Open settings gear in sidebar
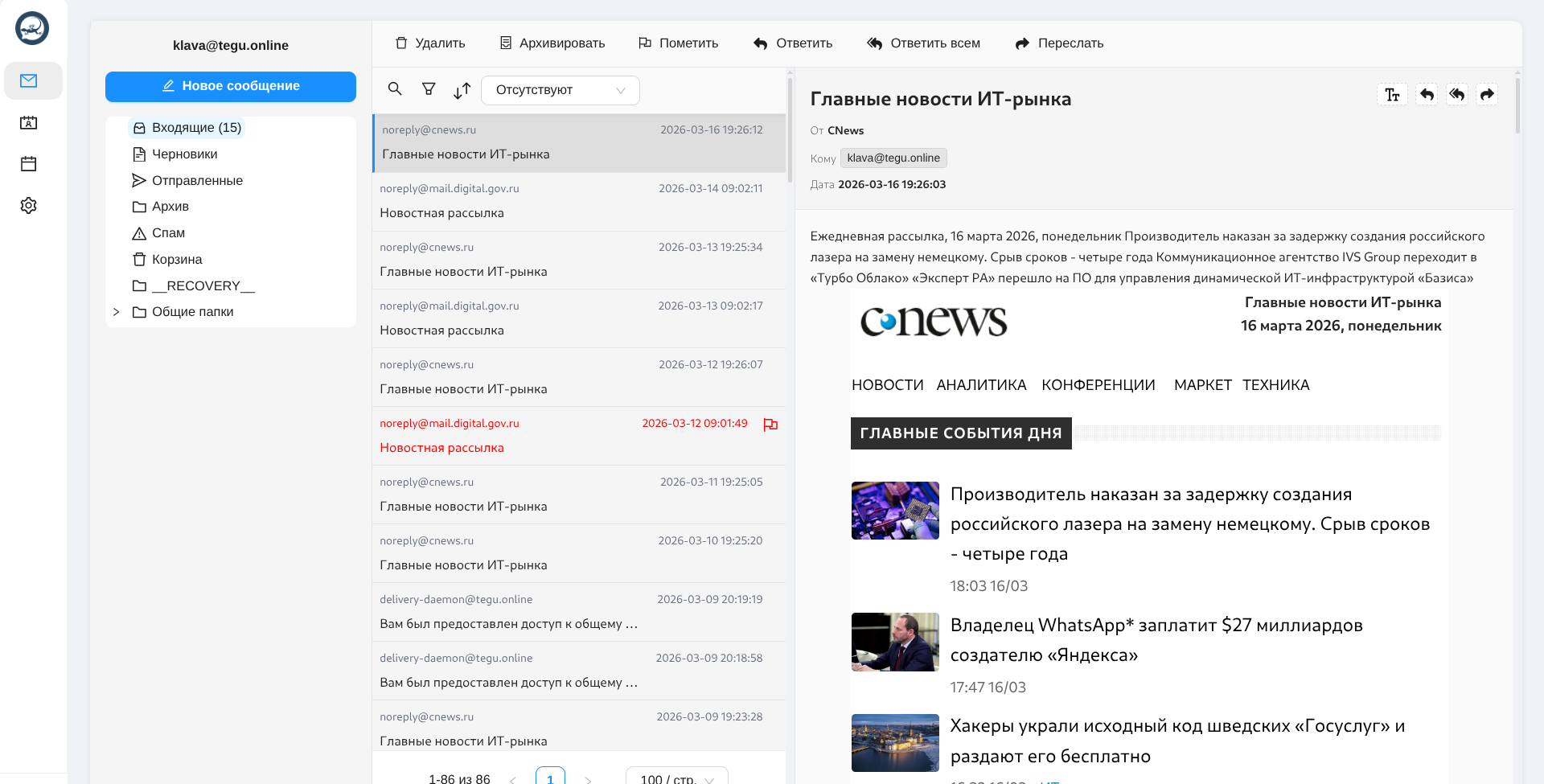Viewport: 1544px width, 784px height. click(x=29, y=206)
